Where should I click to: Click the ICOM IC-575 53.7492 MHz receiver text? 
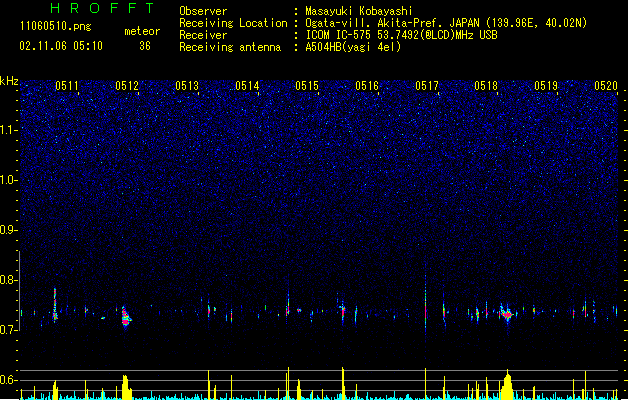click(x=402, y=35)
